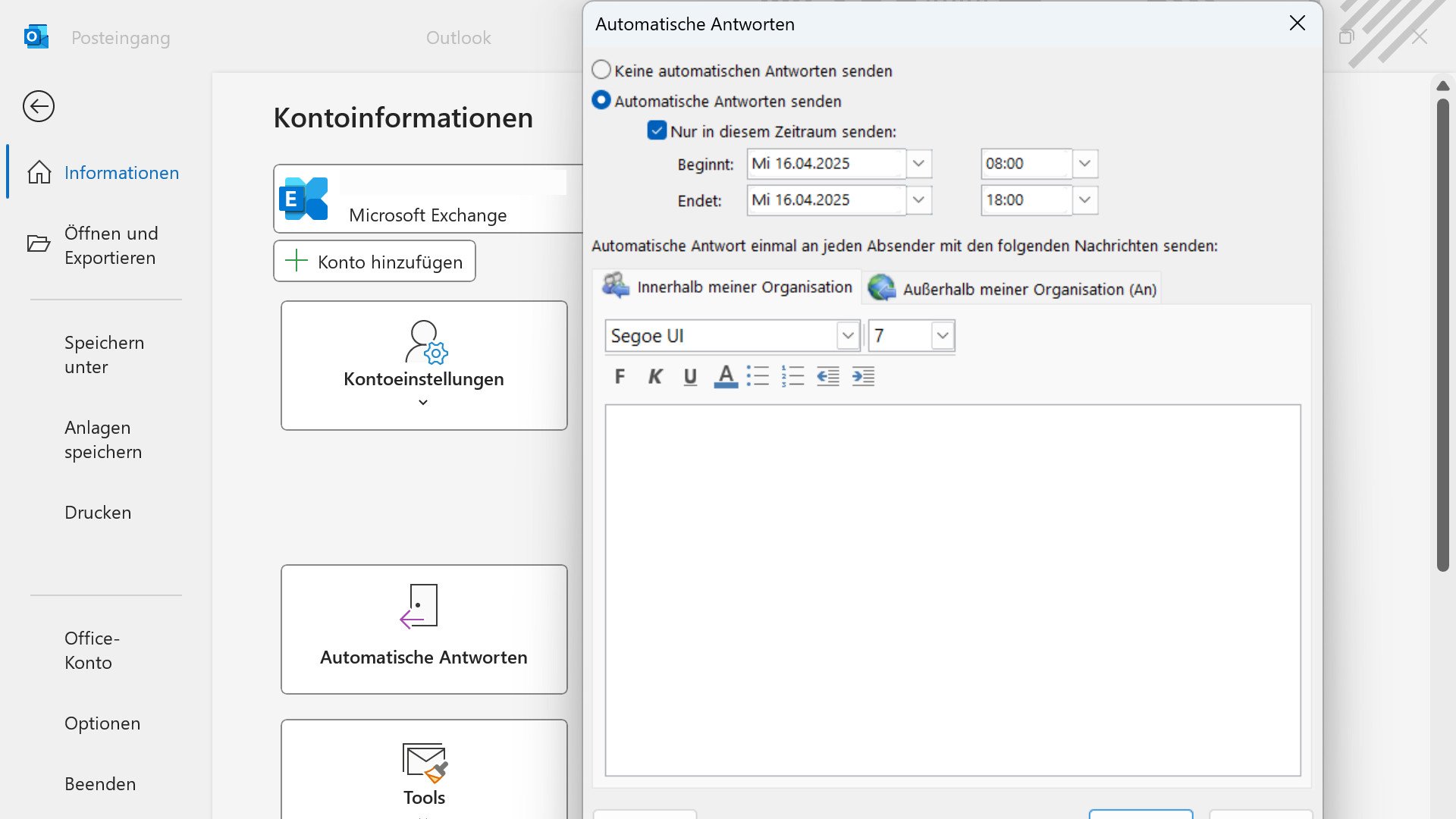Screen dimensions: 1456x819
Task: Click the Endet date field Mi 16.04.2025
Action: [x=826, y=200]
